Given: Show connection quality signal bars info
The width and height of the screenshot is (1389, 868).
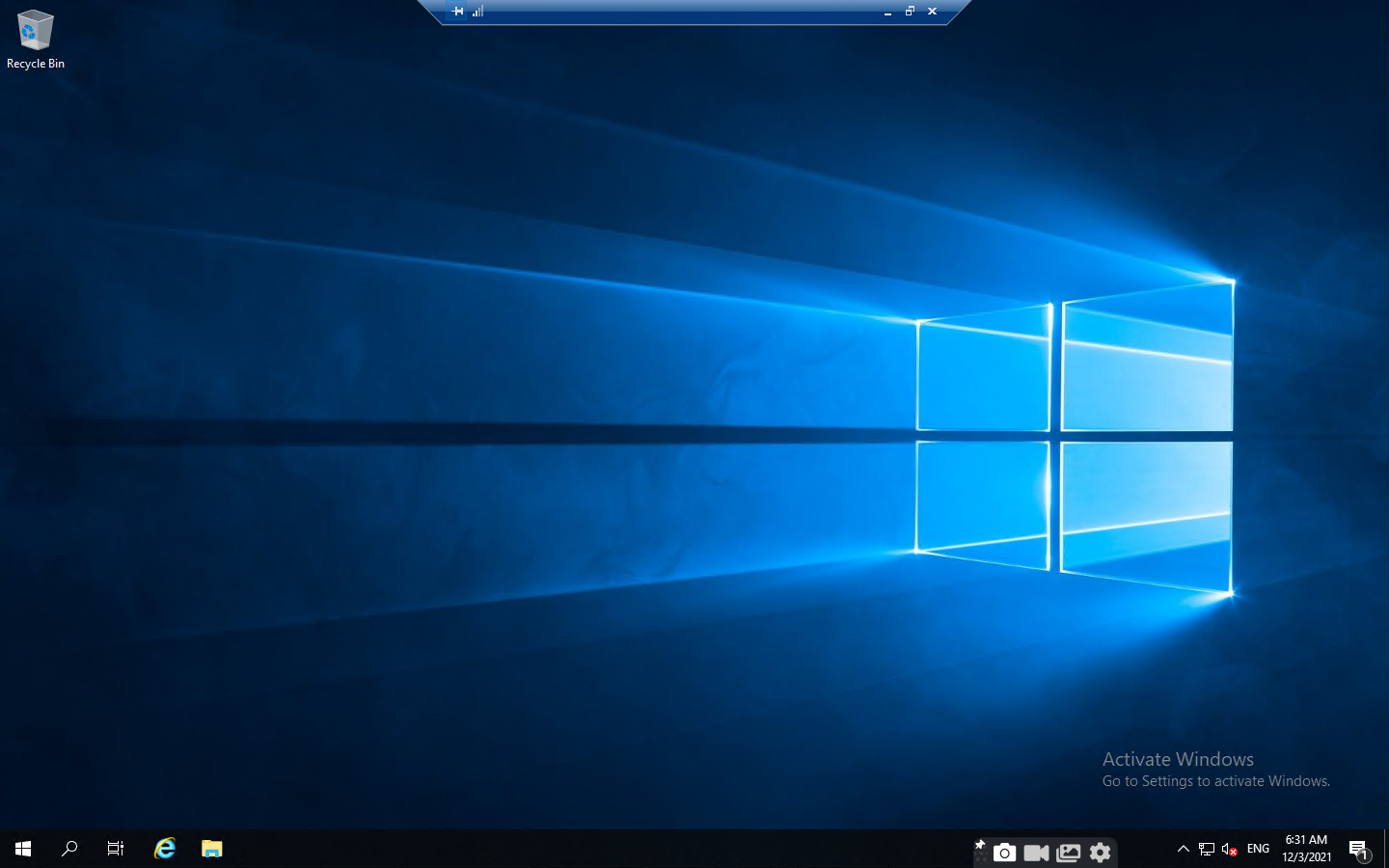Looking at the screenshot, I should 477,12.
